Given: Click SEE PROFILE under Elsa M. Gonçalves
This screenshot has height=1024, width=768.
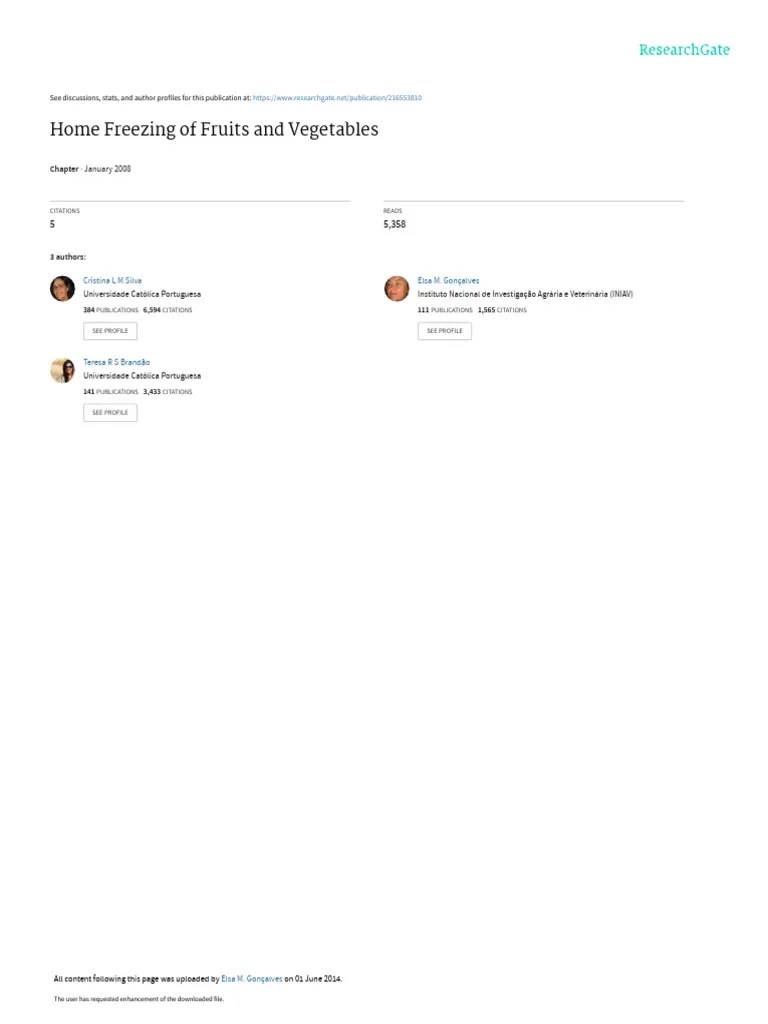Looking at the screenshot, I should click(445, 331).
